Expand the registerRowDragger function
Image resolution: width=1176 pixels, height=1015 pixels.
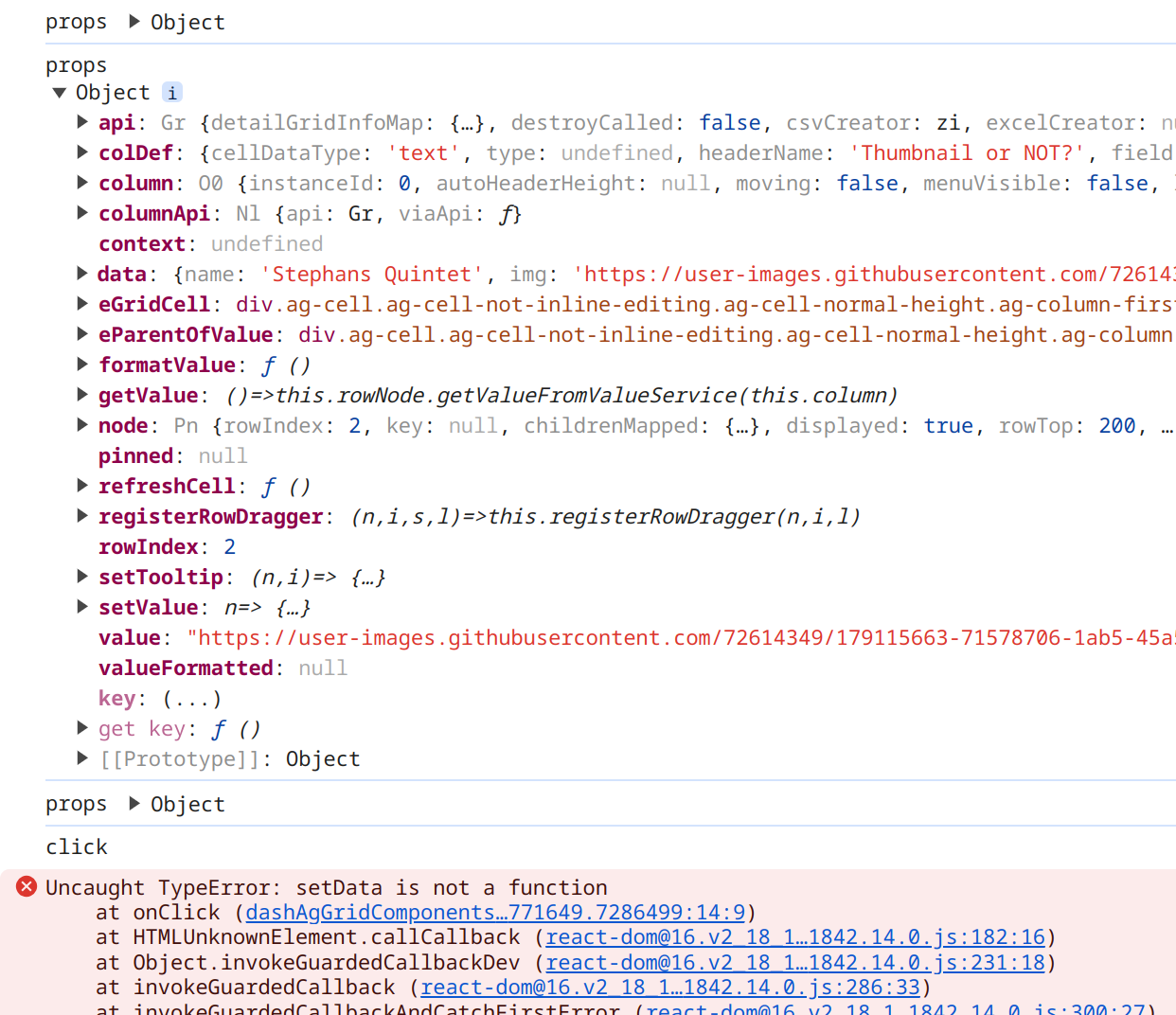click(x=82, y=516)
